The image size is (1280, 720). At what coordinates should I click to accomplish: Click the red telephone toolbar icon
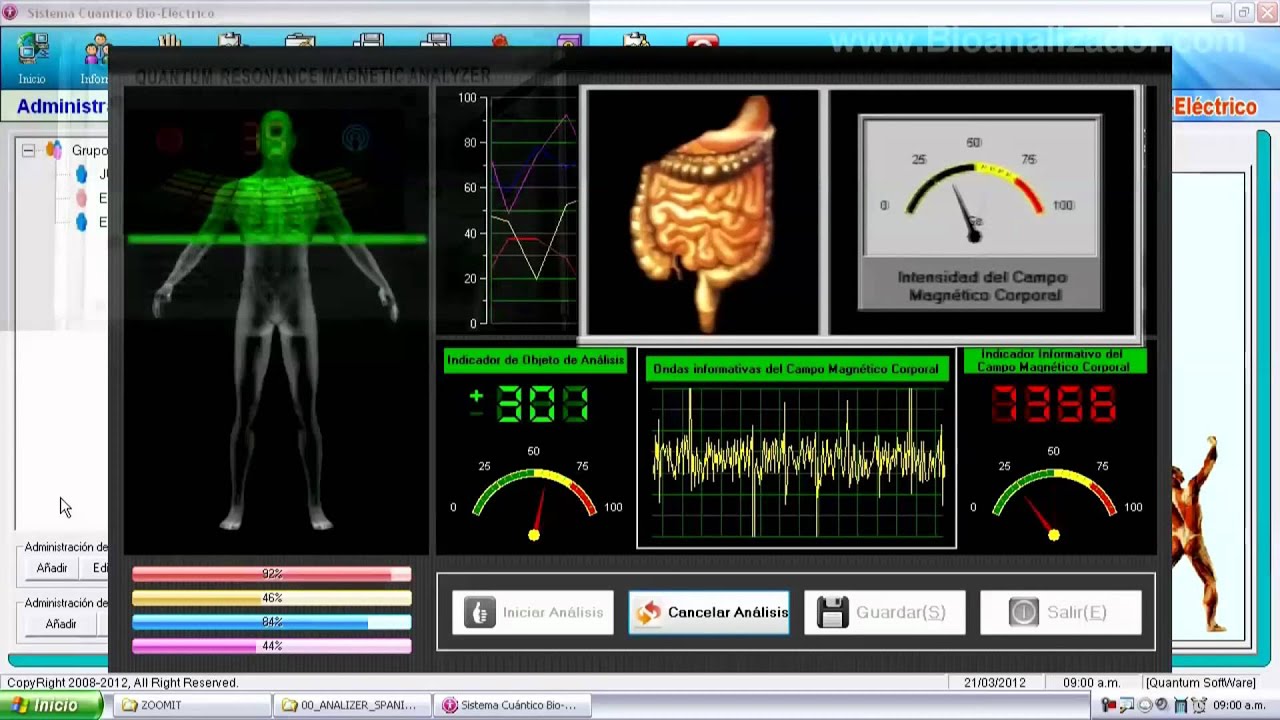click(x=703, y=41)
